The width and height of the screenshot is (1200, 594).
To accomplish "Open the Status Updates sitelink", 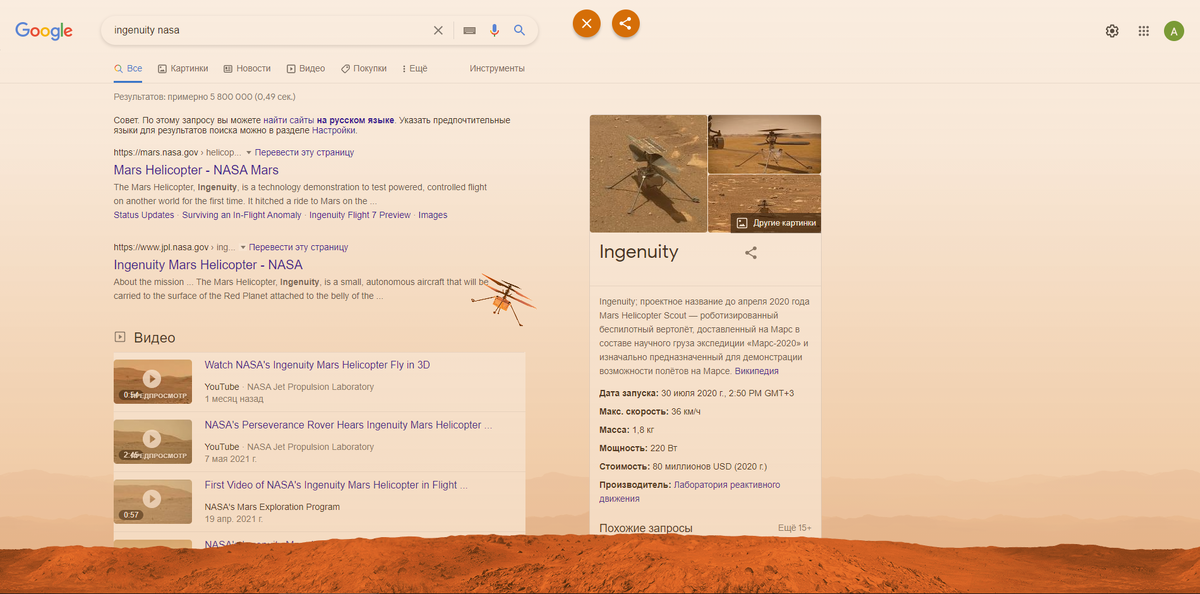I will (144, 215).
